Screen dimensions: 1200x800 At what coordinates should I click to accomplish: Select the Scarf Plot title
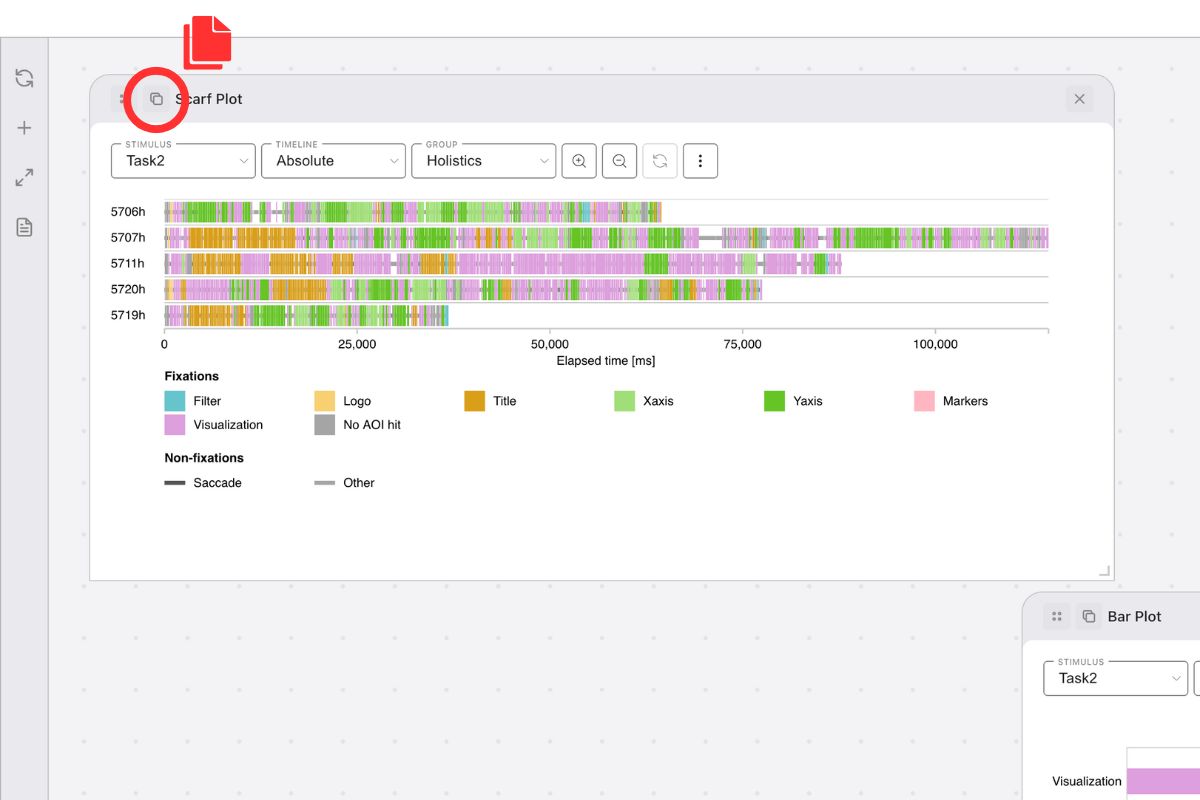click(x=208, y=99)
